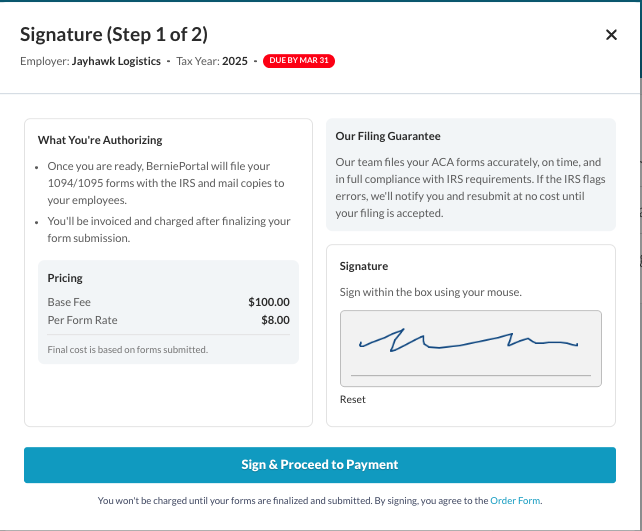Click the bullet about being invoiced
Screen dimensions: 642x531
click(168, 229)
